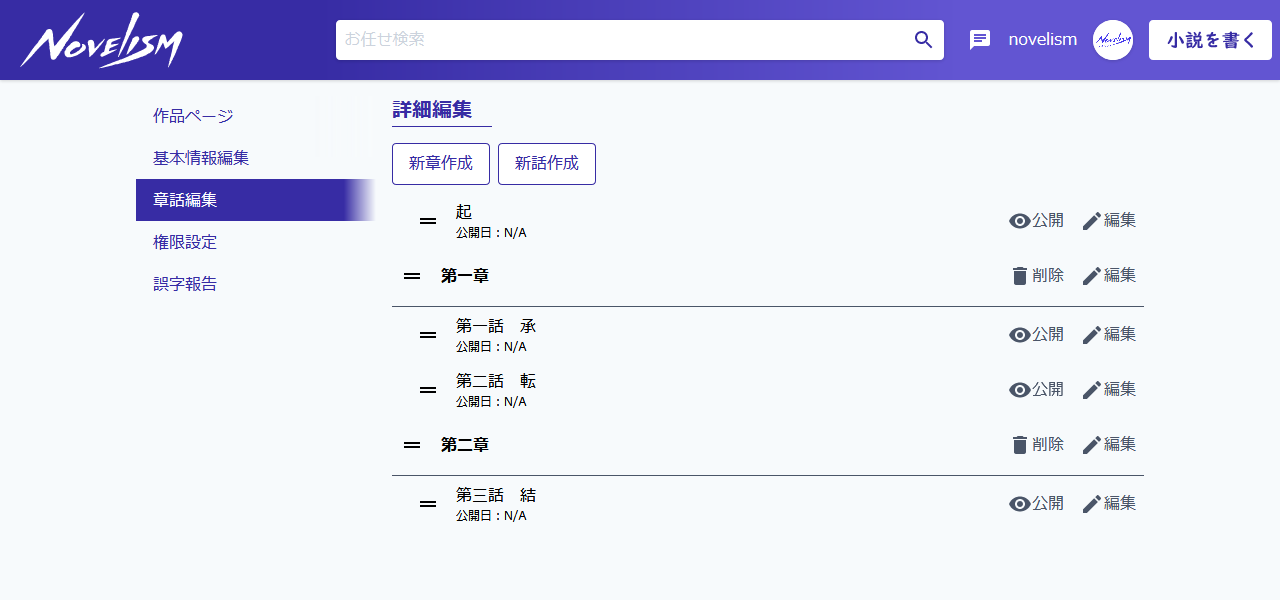Viewport: 1280px width, 600px height.
Task: Open 誤字報告 in the sidebar
Action: 185,284
